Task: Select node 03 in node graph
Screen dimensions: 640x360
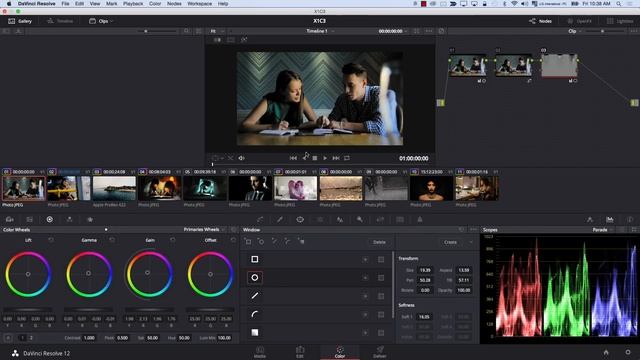Action: coord(559,65)
